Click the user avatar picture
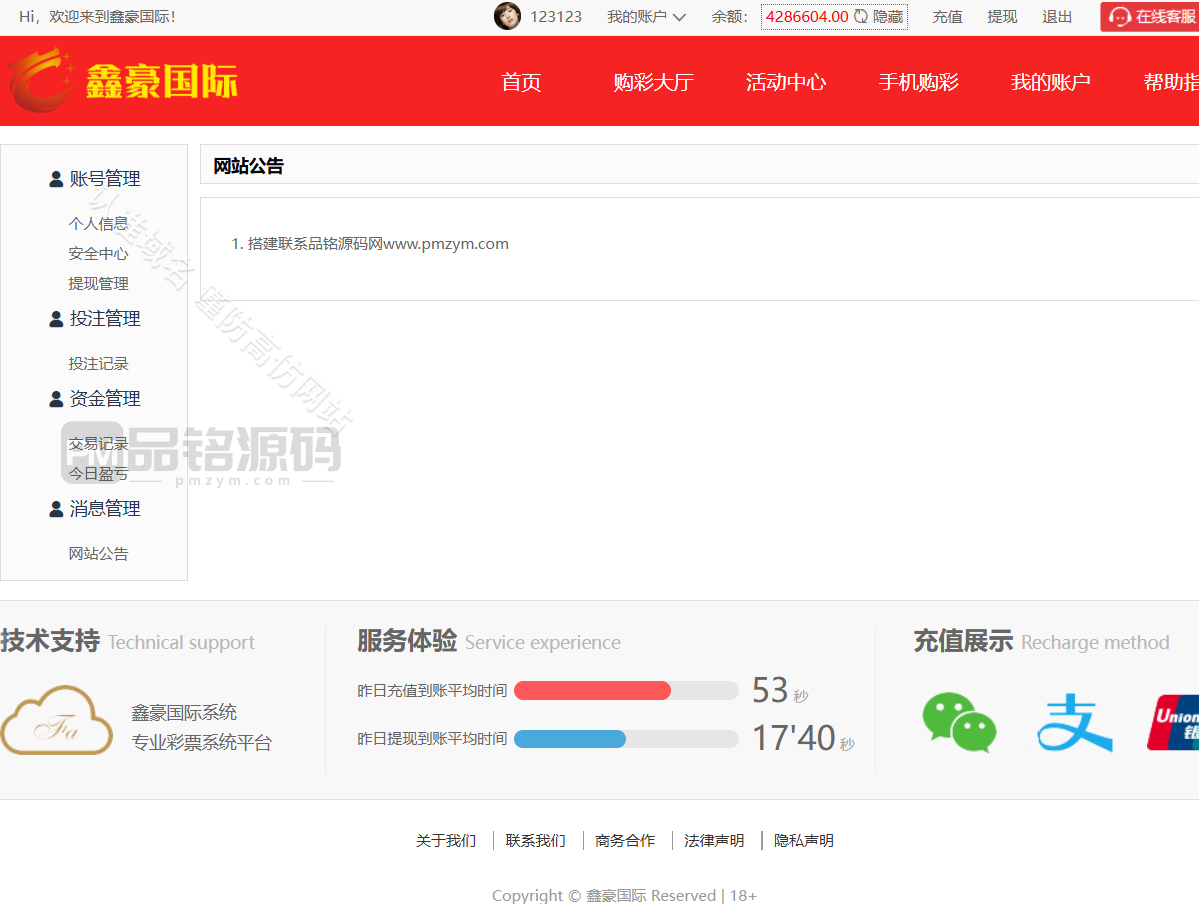This screenshot has width=1199, height=904. pos(507,16)
